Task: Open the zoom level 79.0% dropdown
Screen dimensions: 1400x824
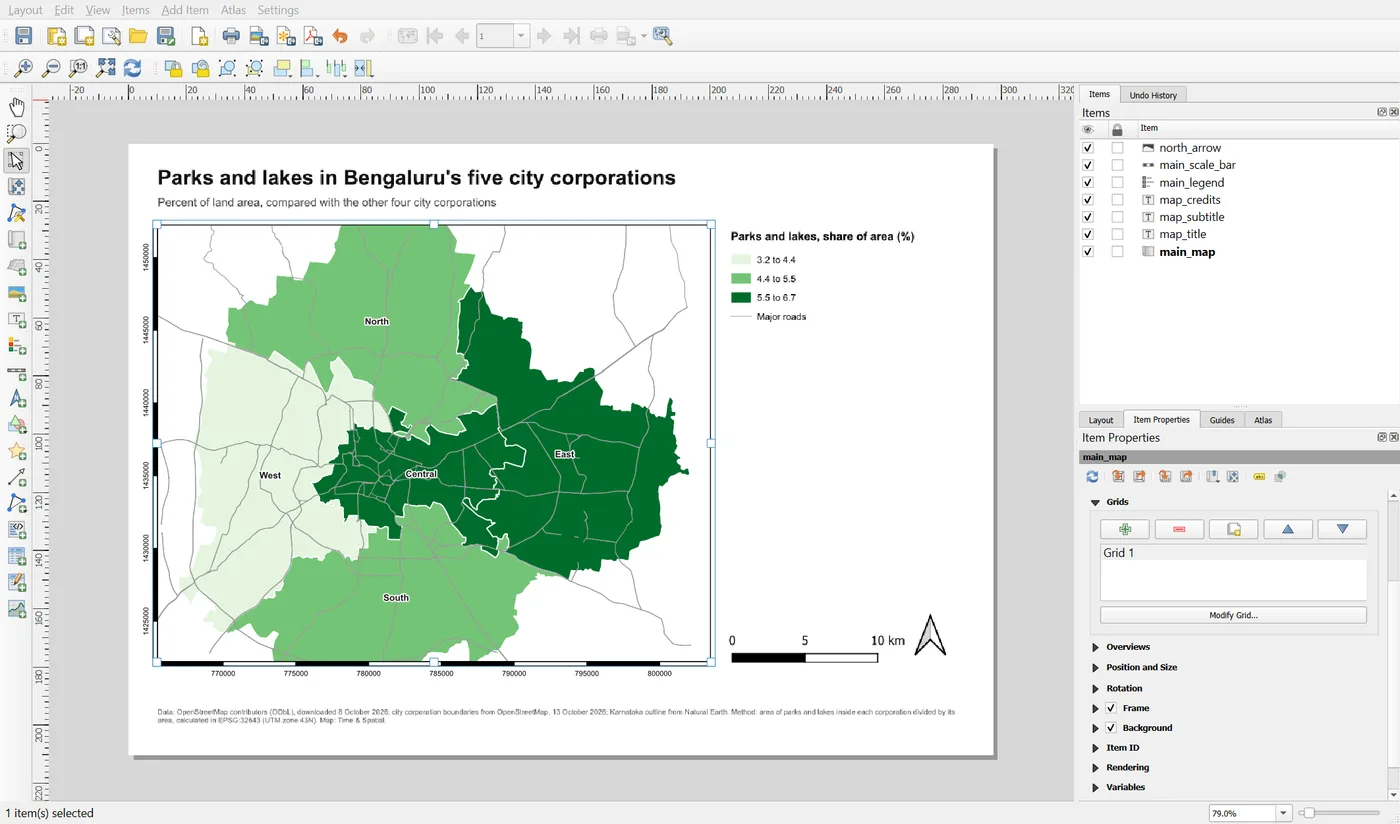Action: coord(1283,813)
